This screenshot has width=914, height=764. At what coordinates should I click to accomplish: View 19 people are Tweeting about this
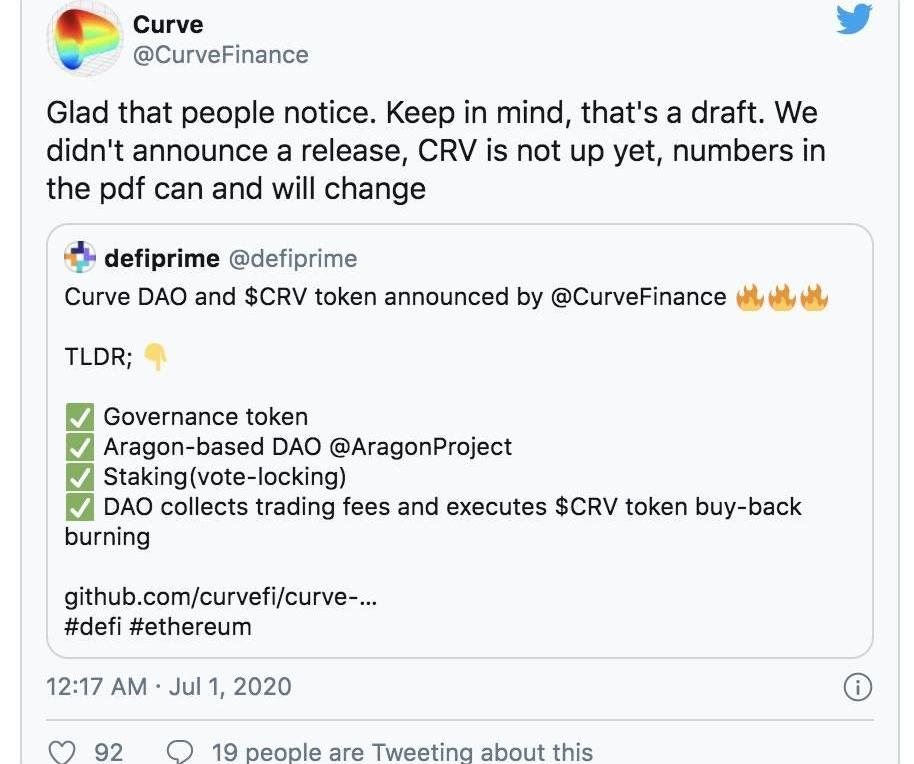[x=402, y=752]
